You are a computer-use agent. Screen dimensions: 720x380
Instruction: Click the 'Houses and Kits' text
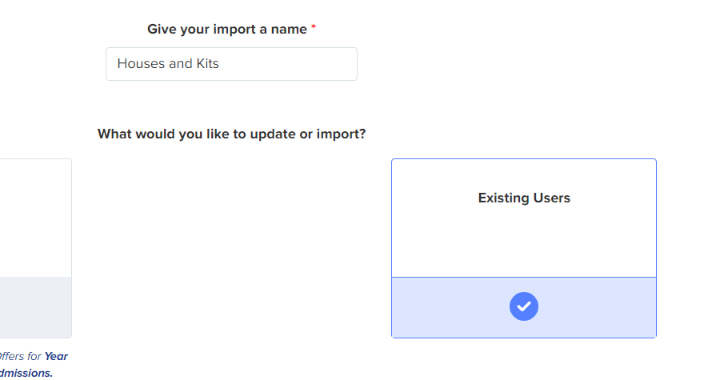[168, 63]
